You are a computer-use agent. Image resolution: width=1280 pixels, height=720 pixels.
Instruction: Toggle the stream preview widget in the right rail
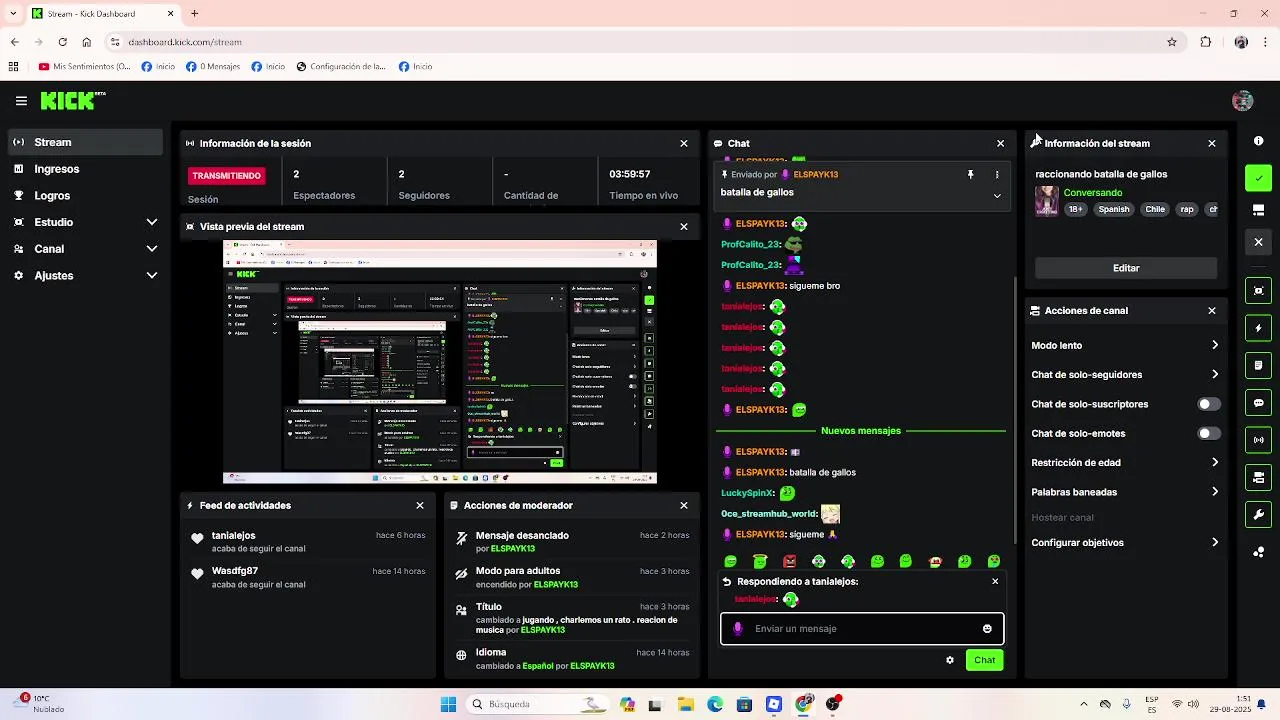tap(1258, 291)
